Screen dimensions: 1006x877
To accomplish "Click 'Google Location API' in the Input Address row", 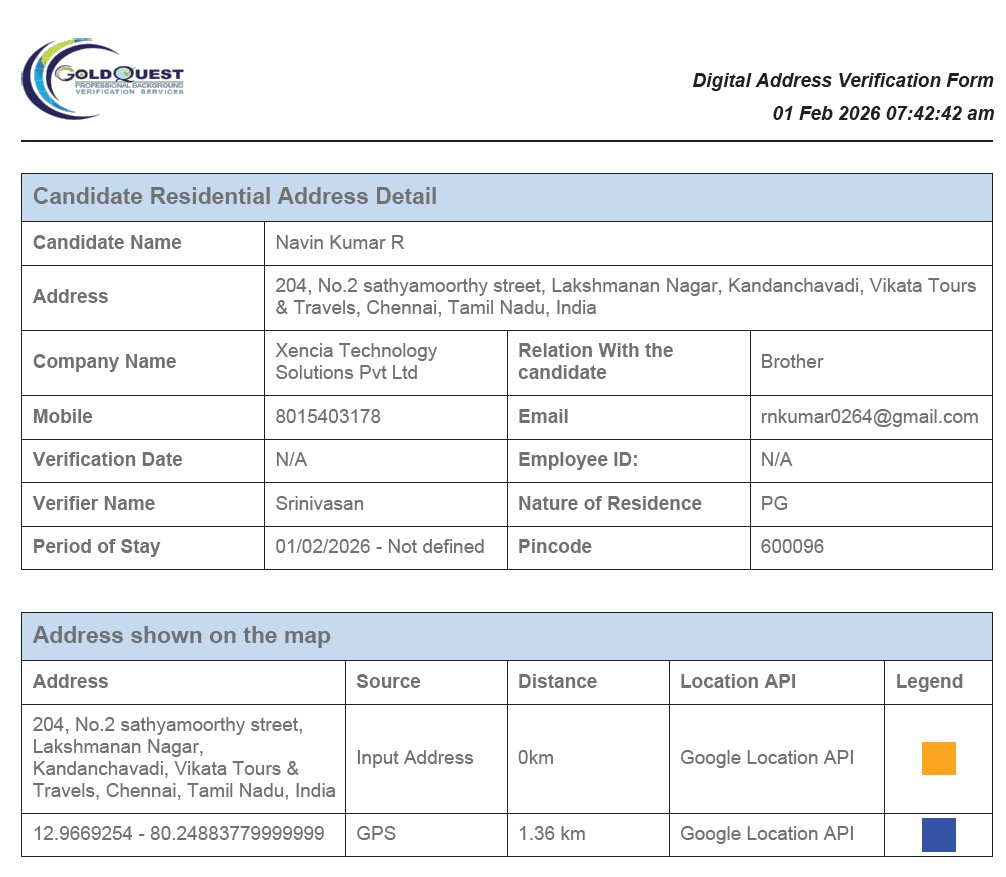I will (x=767, y=758).
